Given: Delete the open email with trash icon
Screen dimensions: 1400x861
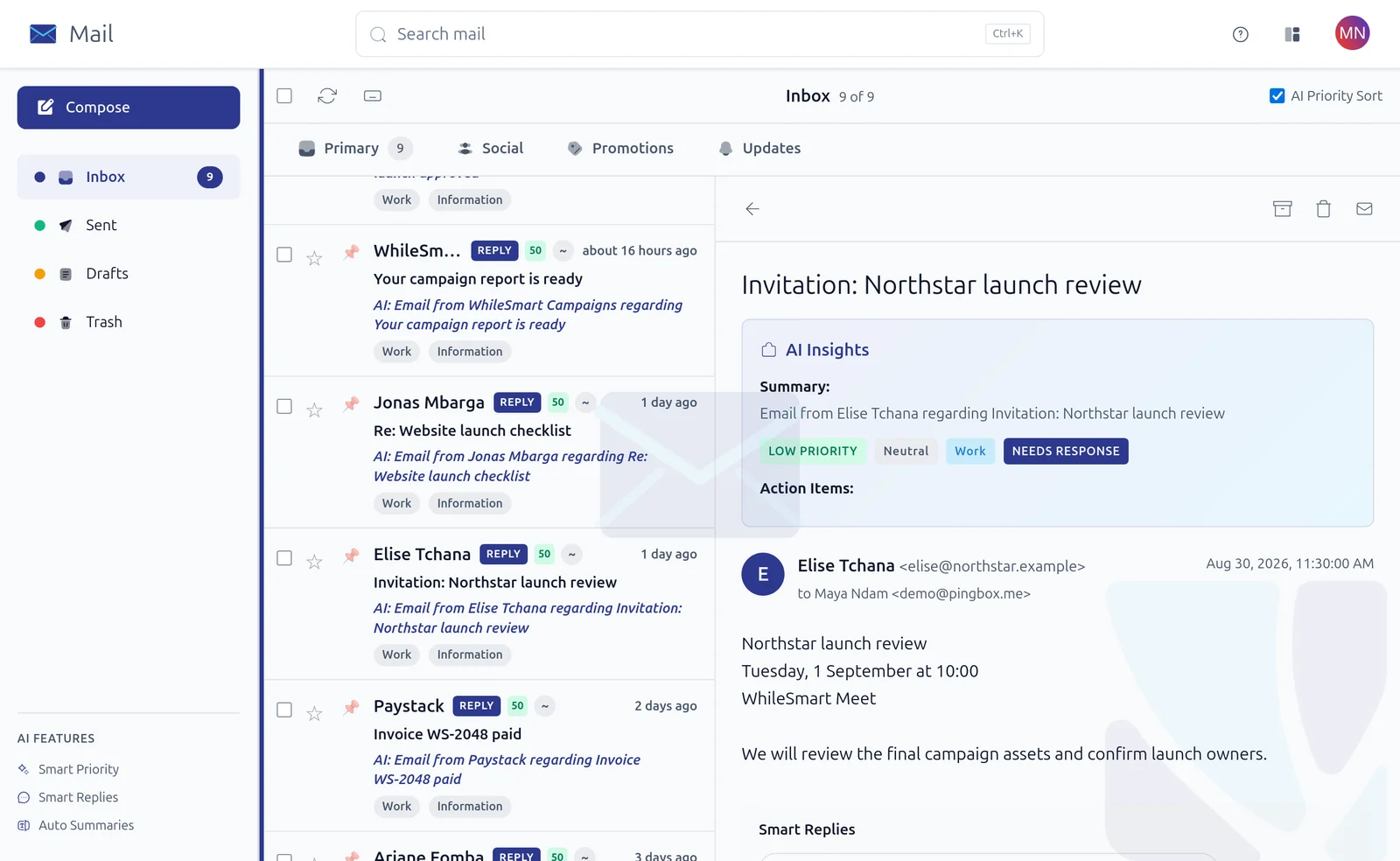Looking at the screenshot, I should click(x=1324, y=209).
